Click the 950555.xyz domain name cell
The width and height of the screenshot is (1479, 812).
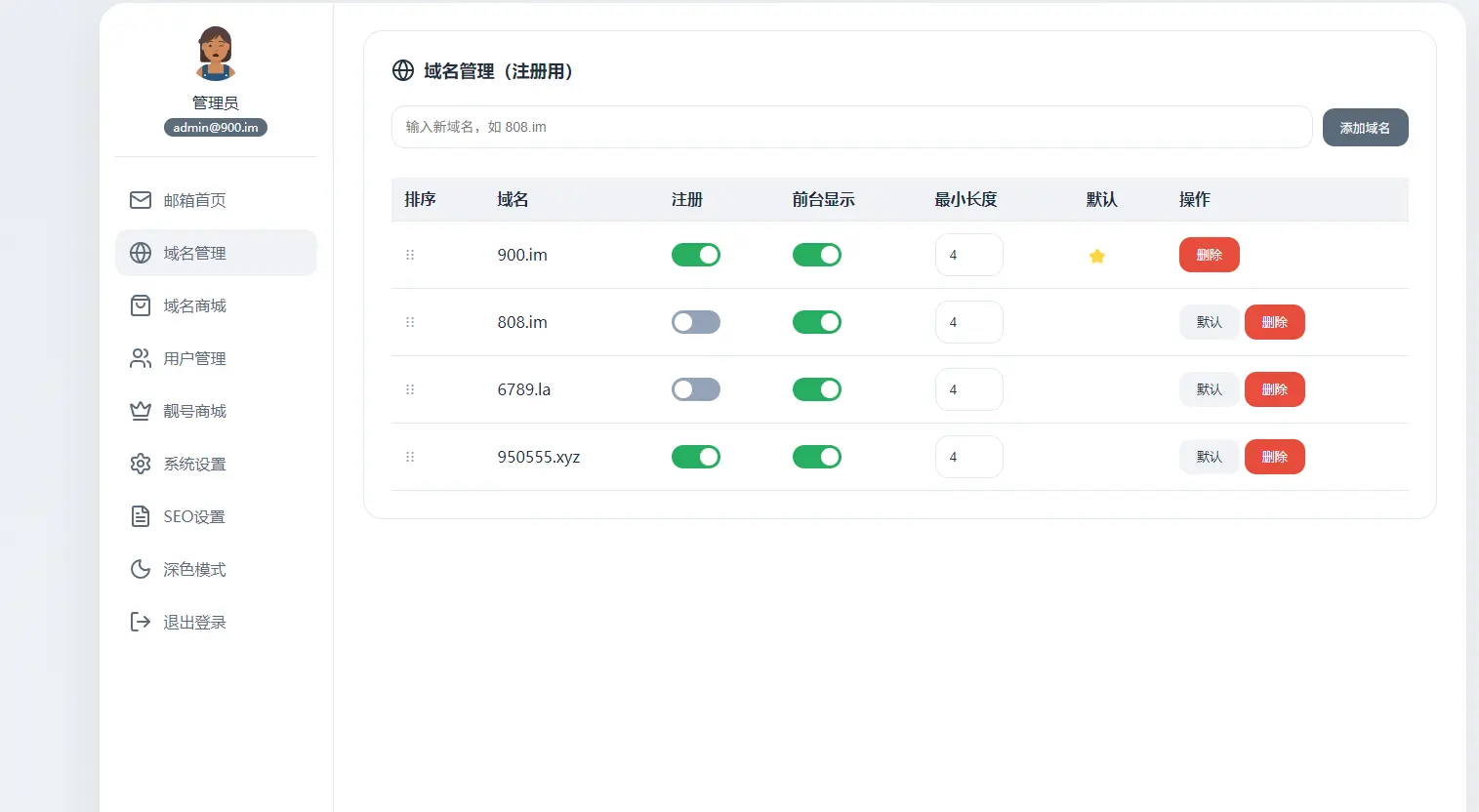(x=539, y=457)
